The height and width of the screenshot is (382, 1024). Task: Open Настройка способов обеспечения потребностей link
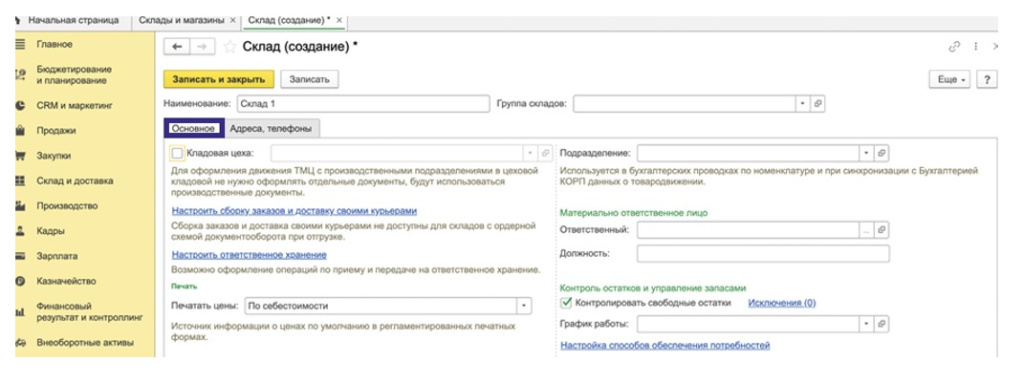pyautogui.click(x=665, y=345)
